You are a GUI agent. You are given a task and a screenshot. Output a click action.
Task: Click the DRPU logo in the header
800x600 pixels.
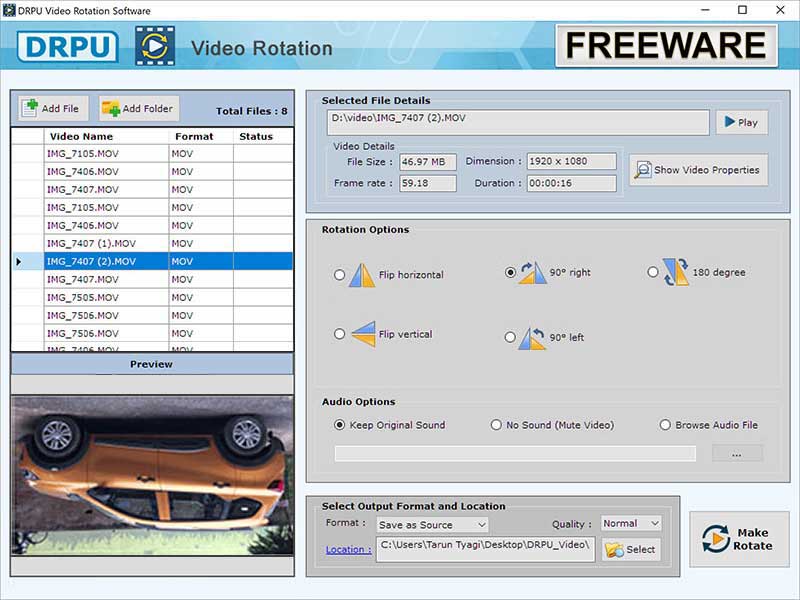(68, 47)
